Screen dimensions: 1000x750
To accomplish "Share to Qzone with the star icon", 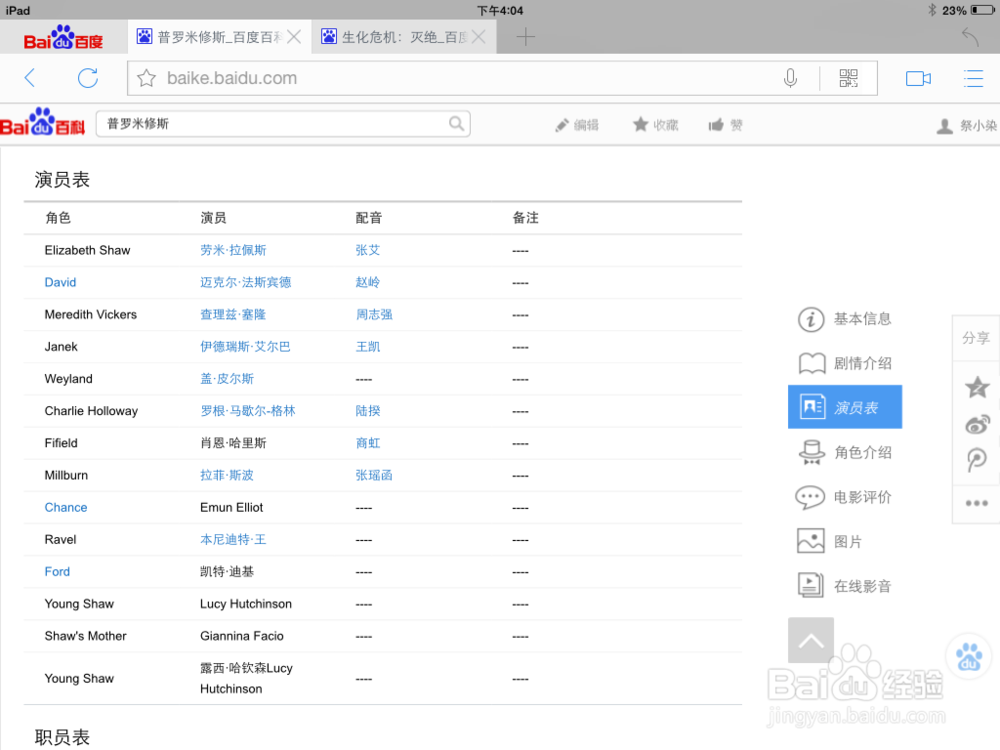I will pos(976,387).
